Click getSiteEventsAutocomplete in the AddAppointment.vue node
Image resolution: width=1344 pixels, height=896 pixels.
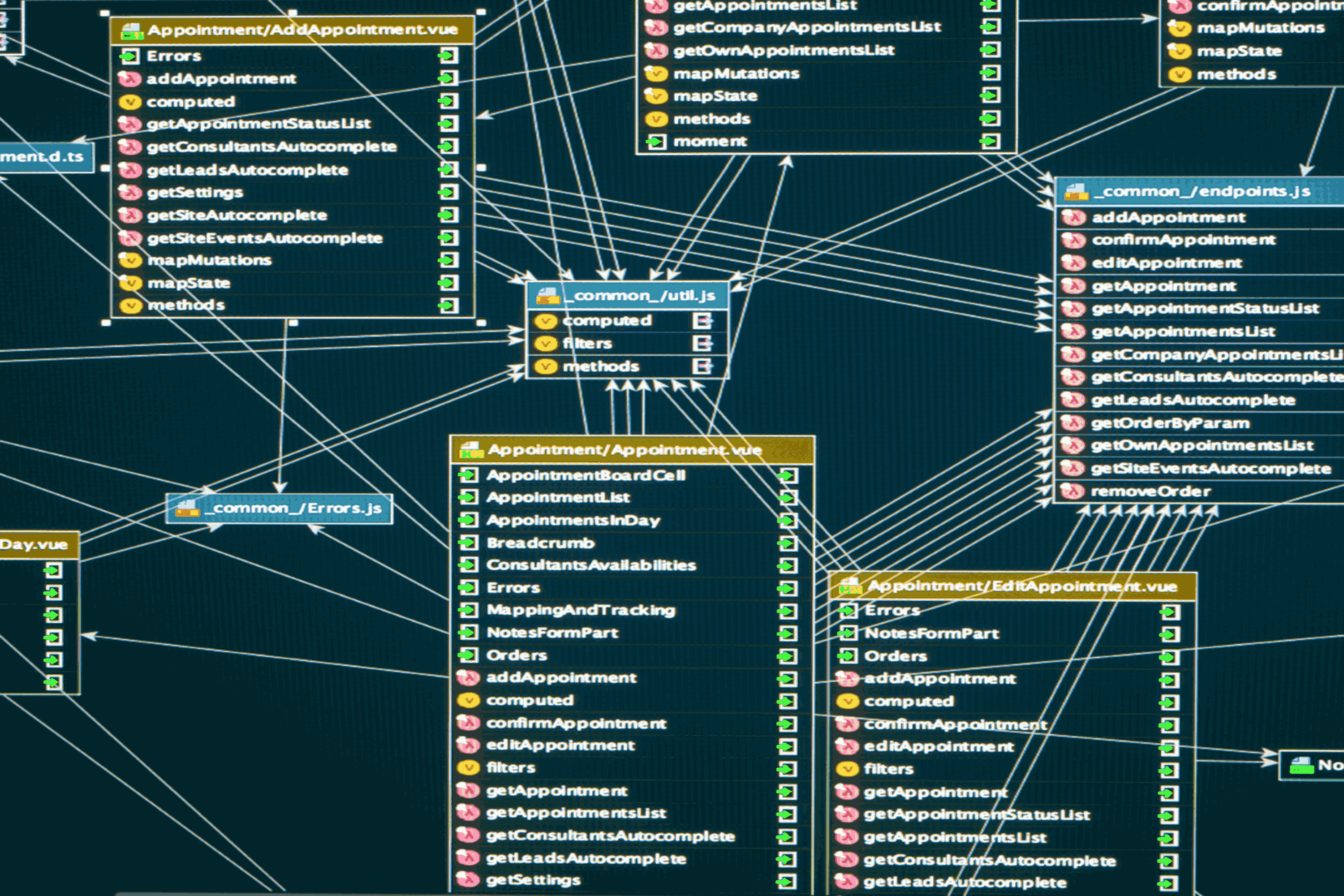click(265, 238)
